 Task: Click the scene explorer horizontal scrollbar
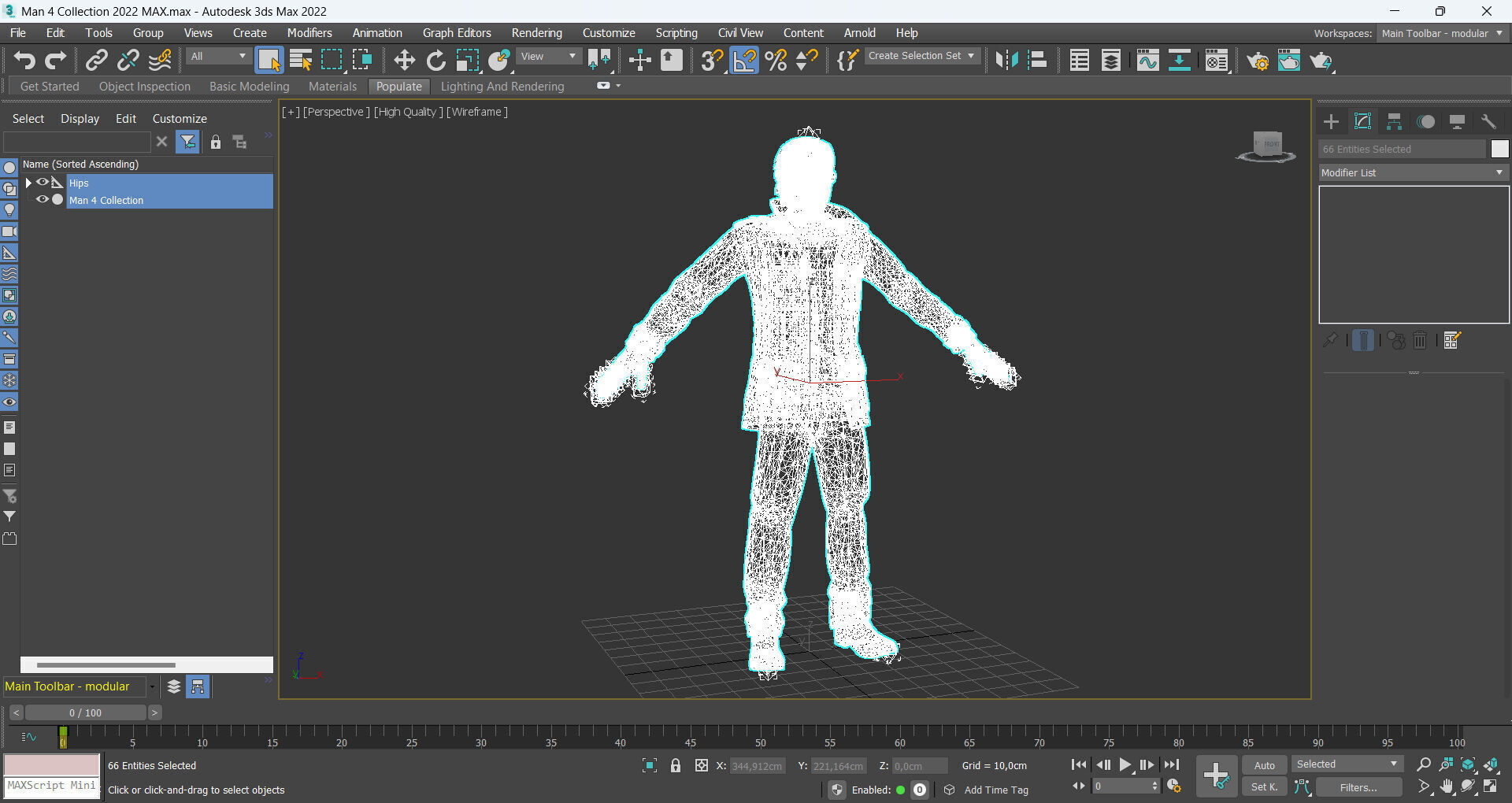106,665
